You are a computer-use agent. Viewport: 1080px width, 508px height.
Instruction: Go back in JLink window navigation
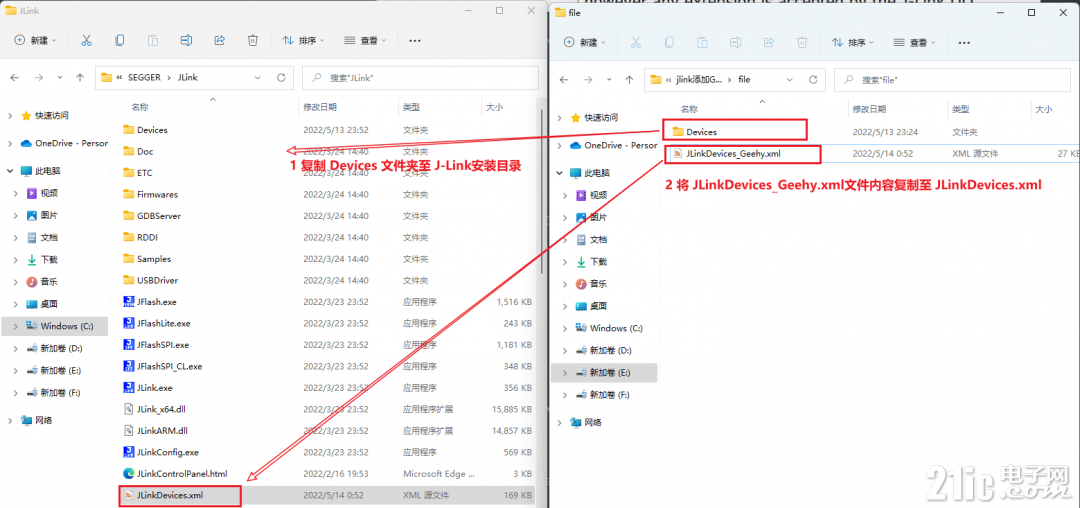[15, 78]
